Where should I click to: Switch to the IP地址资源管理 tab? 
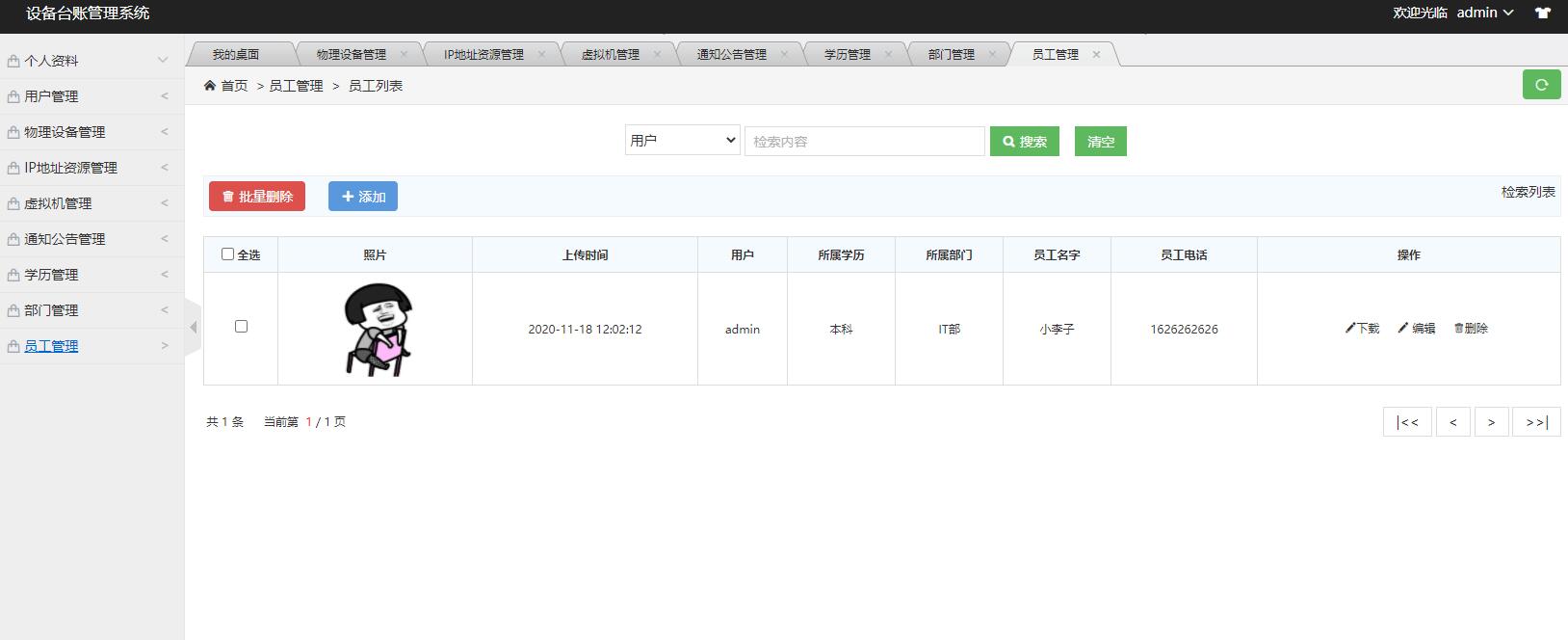click(483, 55)
